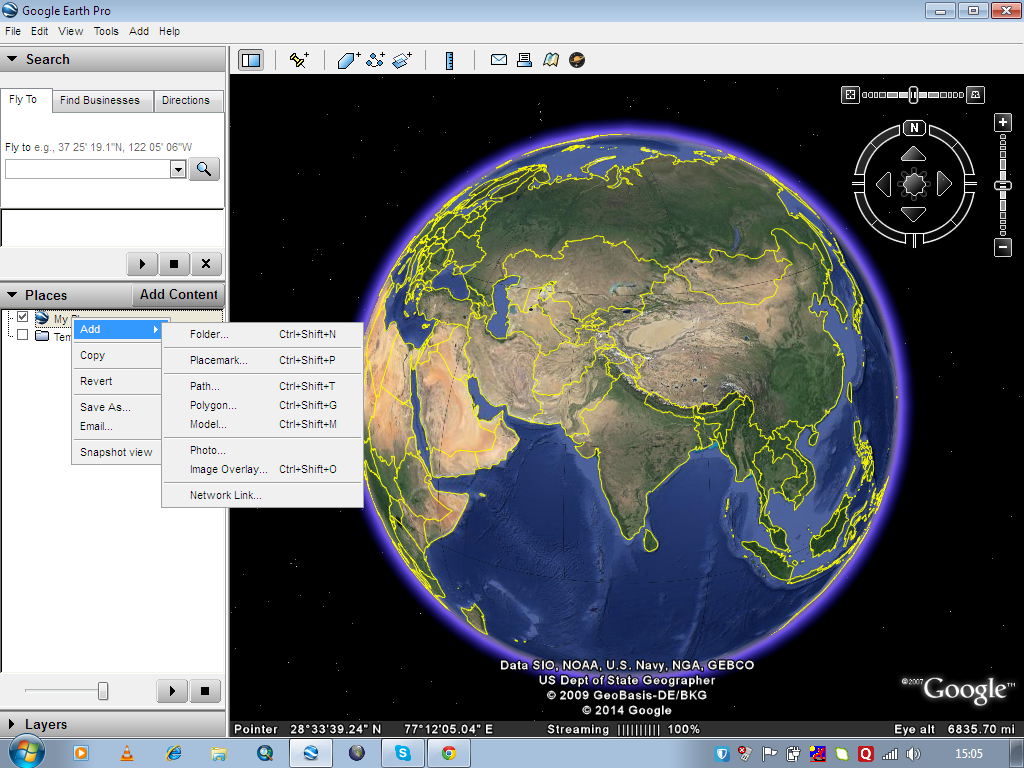
Task: Click the planets switcher toolbar icon
Action: (578, 60)
